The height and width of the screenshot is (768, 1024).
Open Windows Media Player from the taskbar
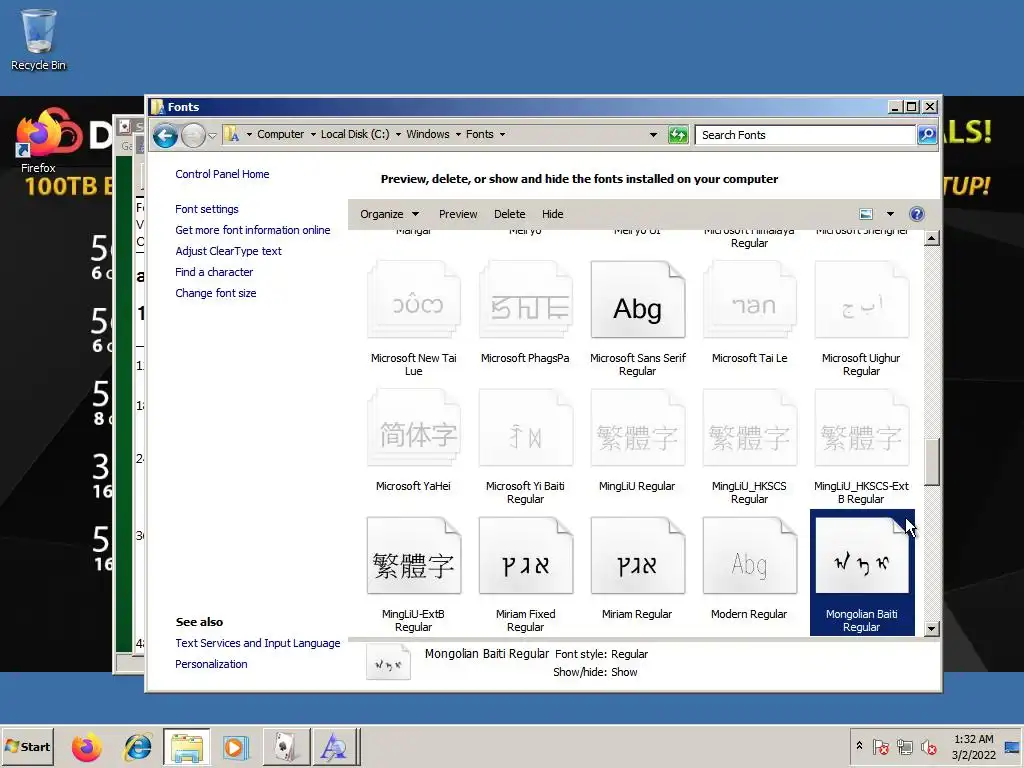pyautogui.click(x=236, y=747)
